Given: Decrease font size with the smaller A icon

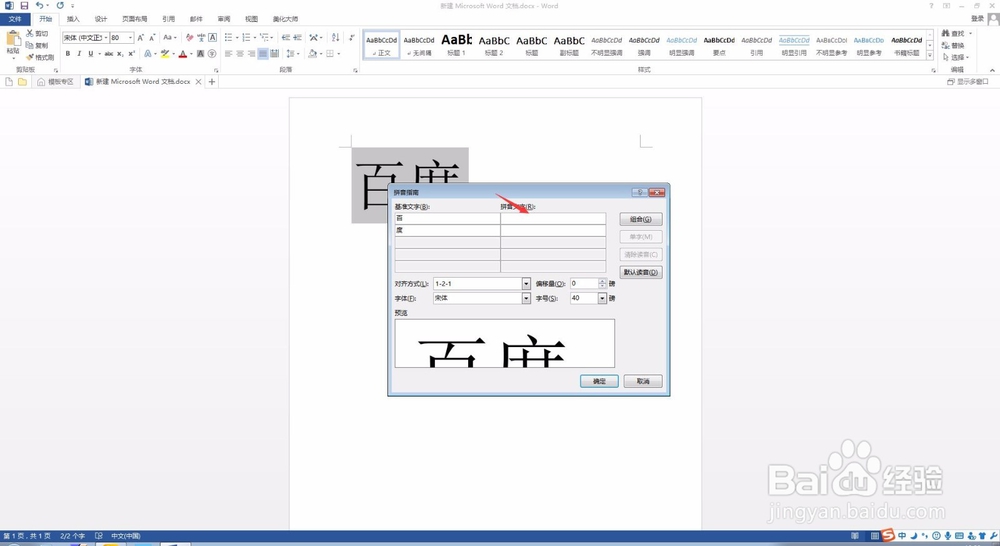Looking at the screenshot, I should (152, 38).
